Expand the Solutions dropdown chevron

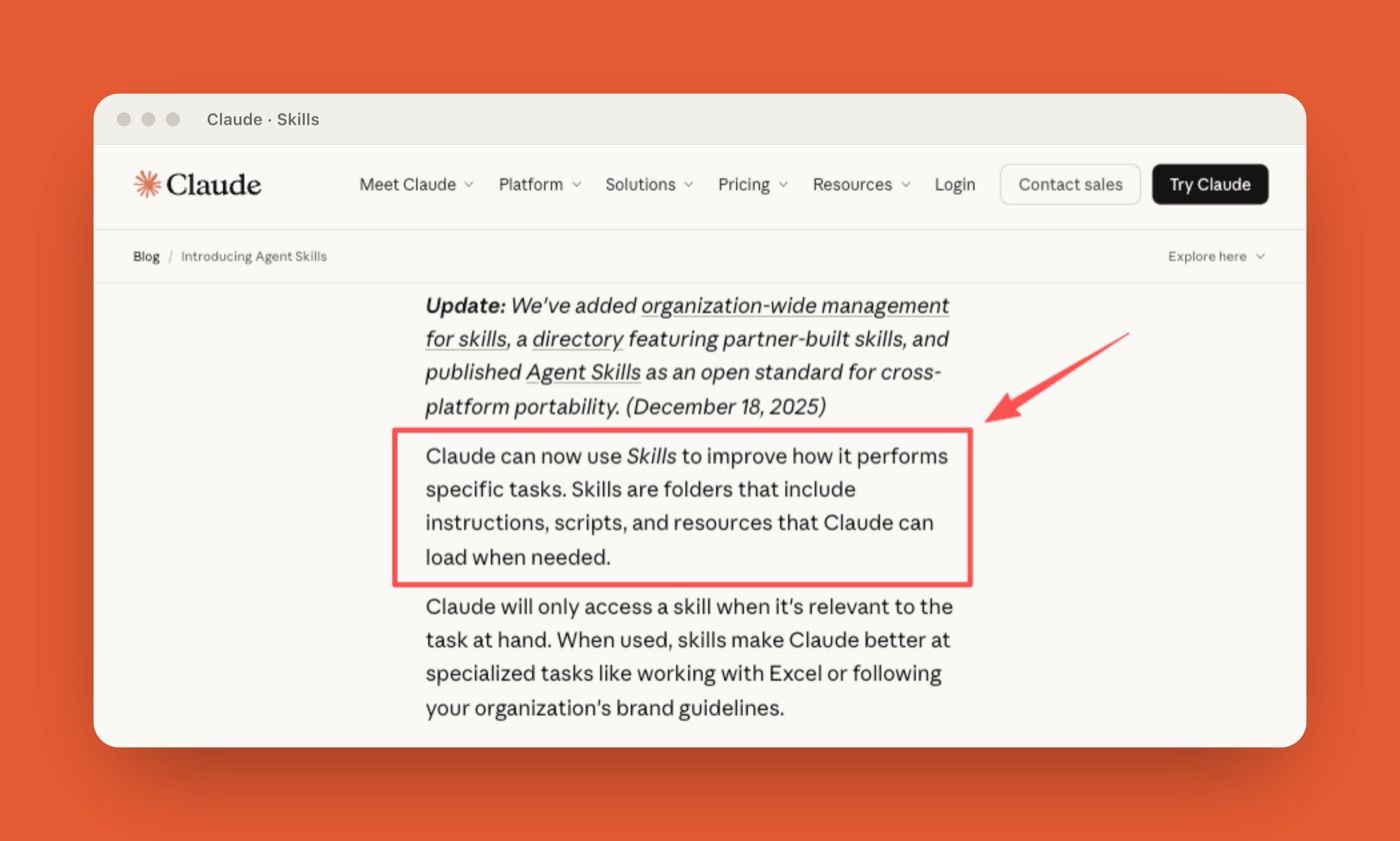tap(688, 185)
